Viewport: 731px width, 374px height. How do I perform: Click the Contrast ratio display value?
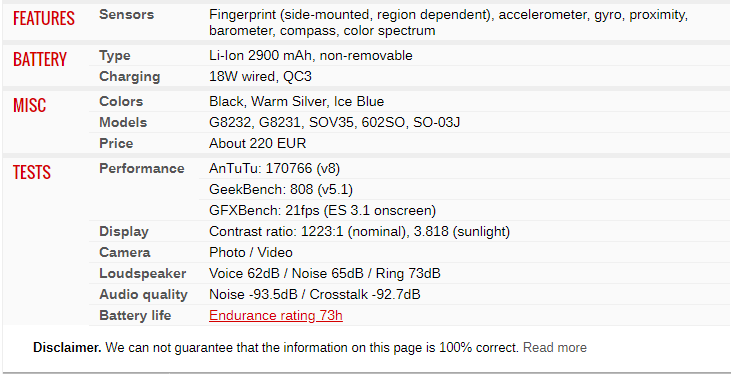(x=359, y=232)
